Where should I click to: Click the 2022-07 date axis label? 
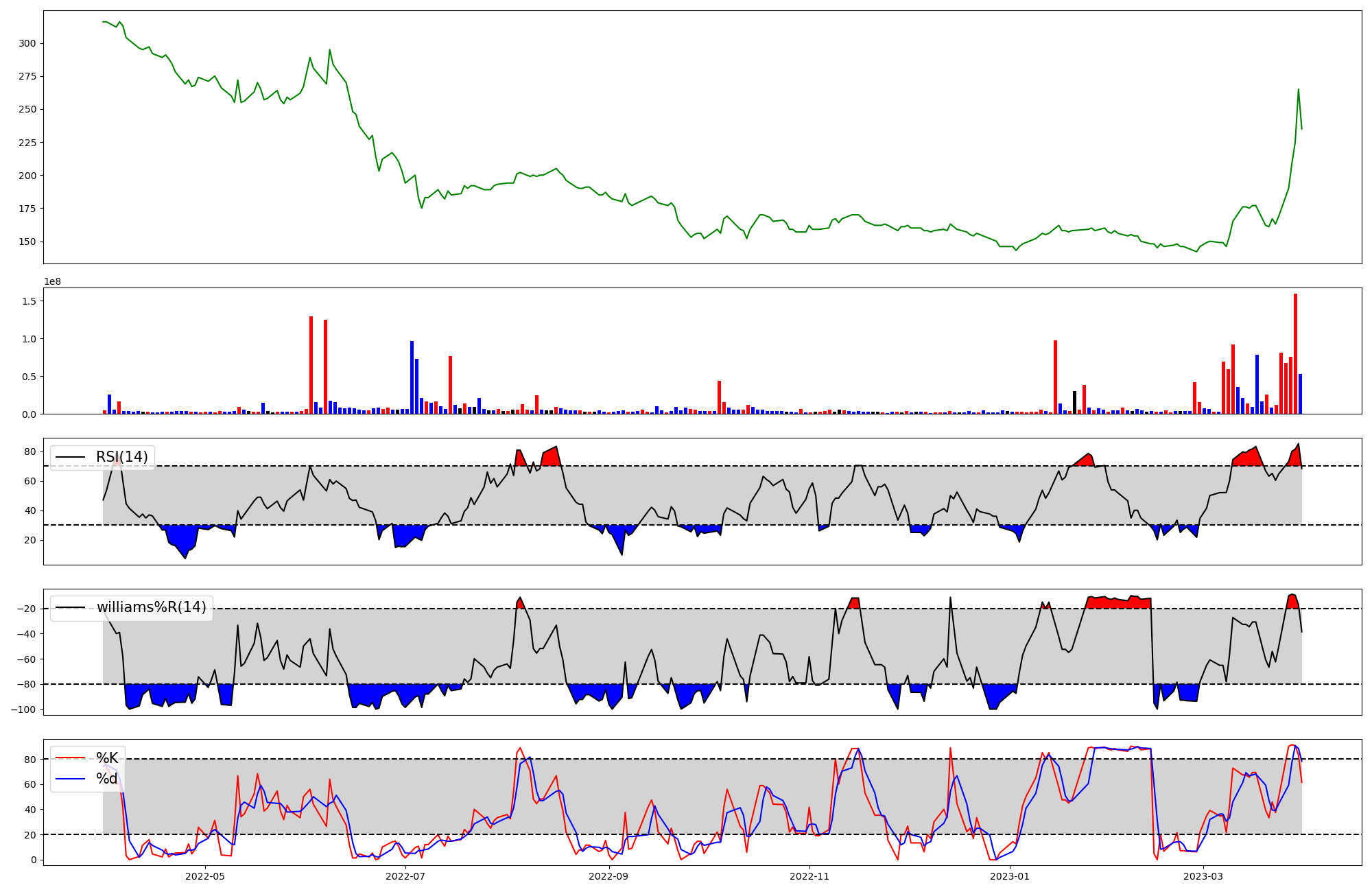406,876
